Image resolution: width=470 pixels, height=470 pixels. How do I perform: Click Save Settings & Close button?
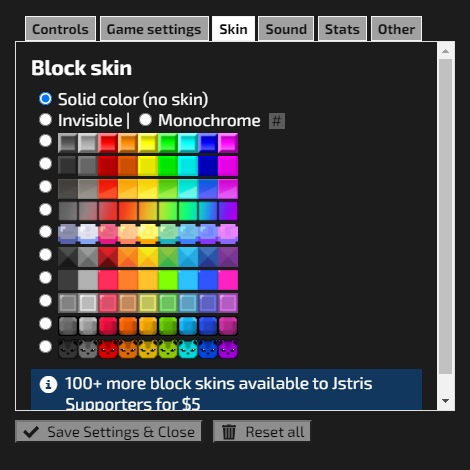click(x=108, y=432)
